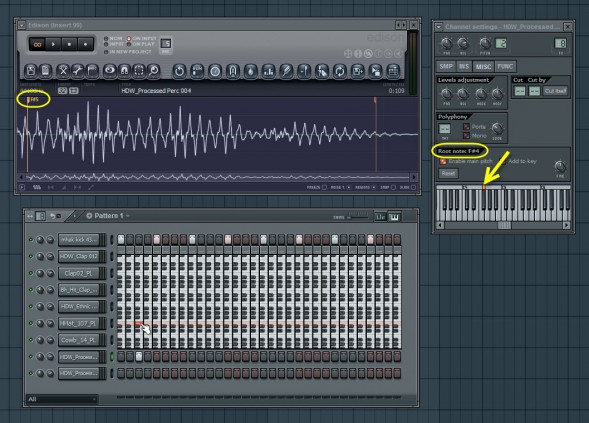Mute the mhak kick channel with its green LED

click(31, 239)
